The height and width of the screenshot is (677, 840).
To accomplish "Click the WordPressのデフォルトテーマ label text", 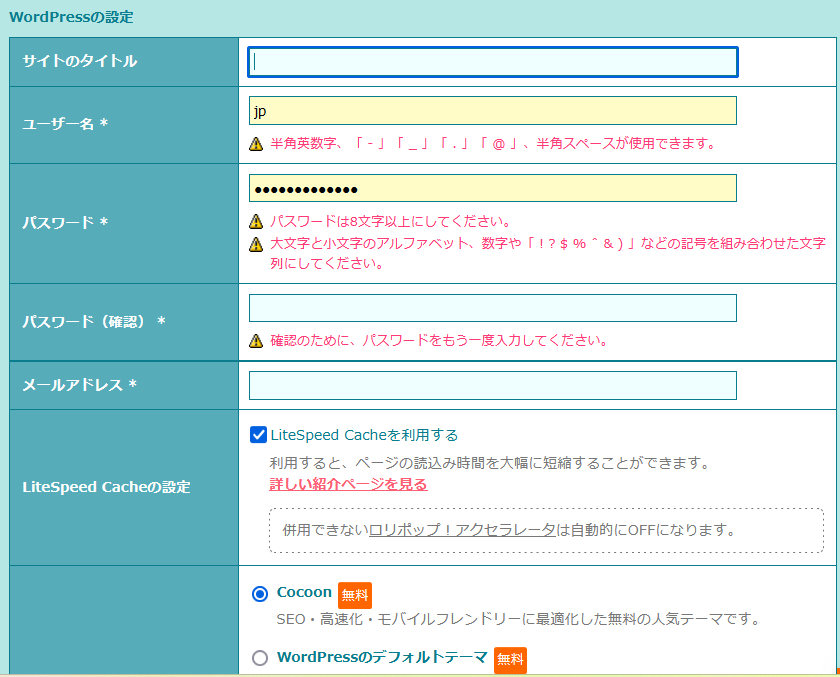I will pos(381,658).
